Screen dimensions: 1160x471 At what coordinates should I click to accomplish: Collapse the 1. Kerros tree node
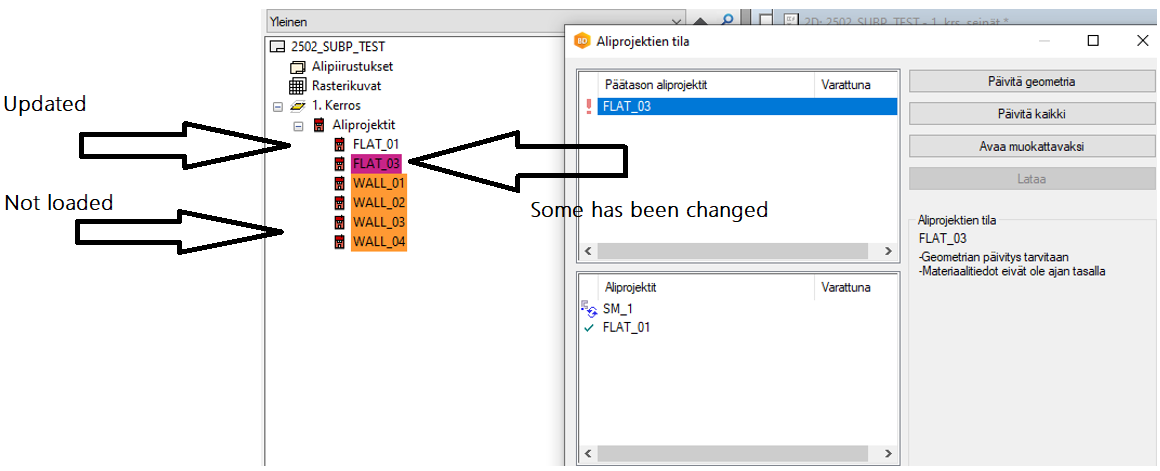(277, 106)
